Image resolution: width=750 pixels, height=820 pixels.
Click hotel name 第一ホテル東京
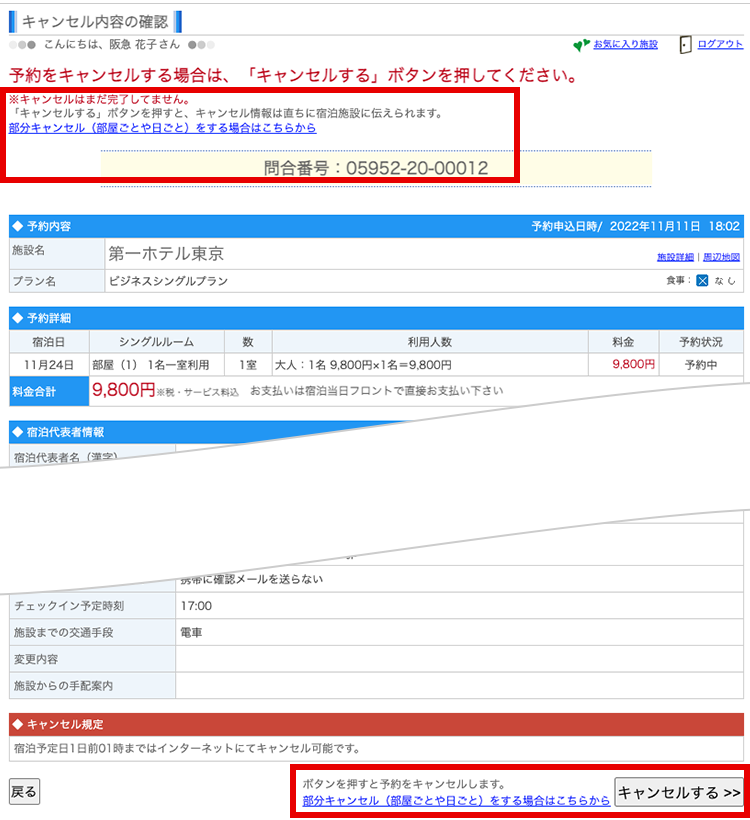click(165, 254)
